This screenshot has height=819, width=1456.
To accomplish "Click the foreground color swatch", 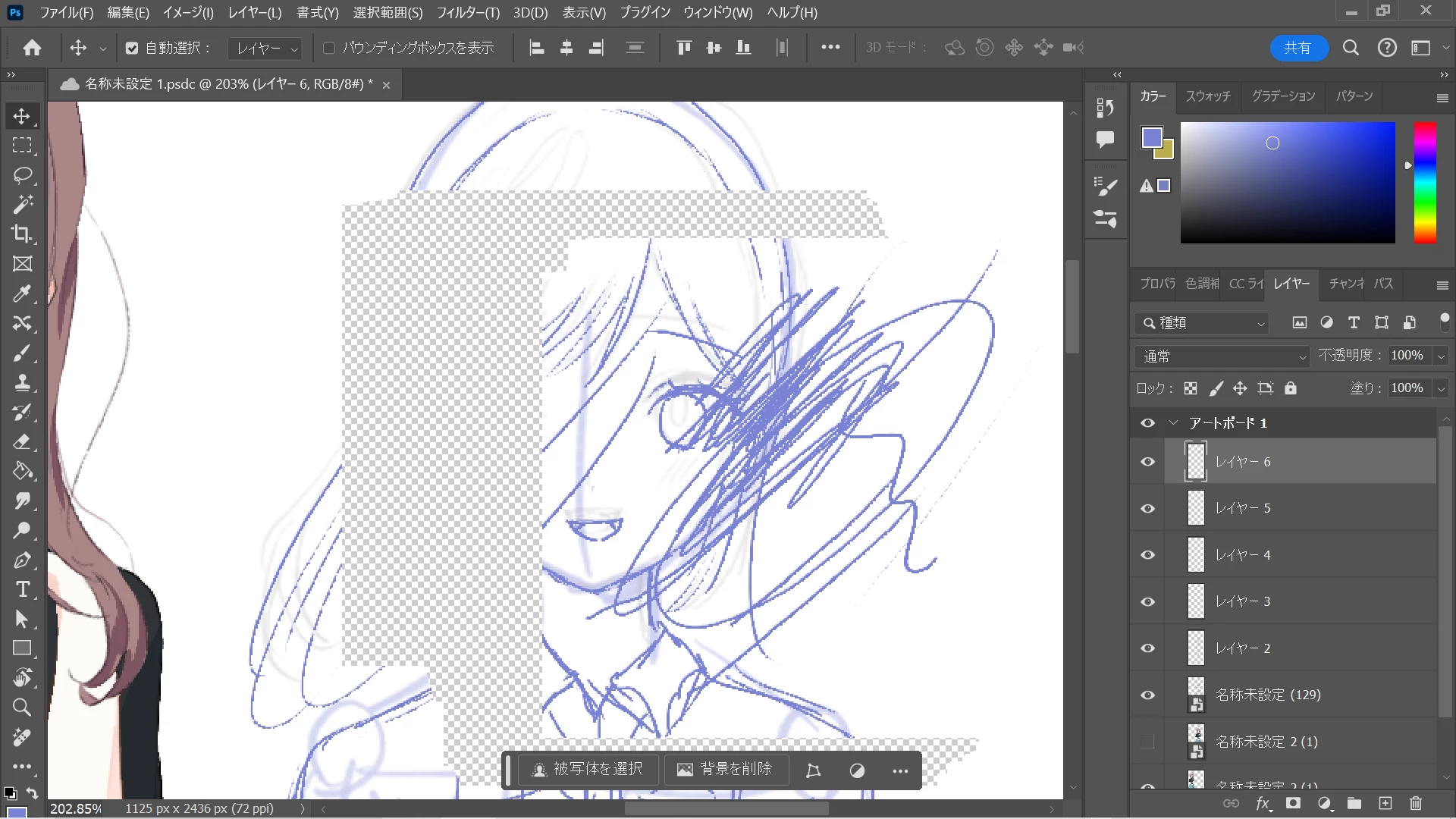I will tap(1151, 137).
